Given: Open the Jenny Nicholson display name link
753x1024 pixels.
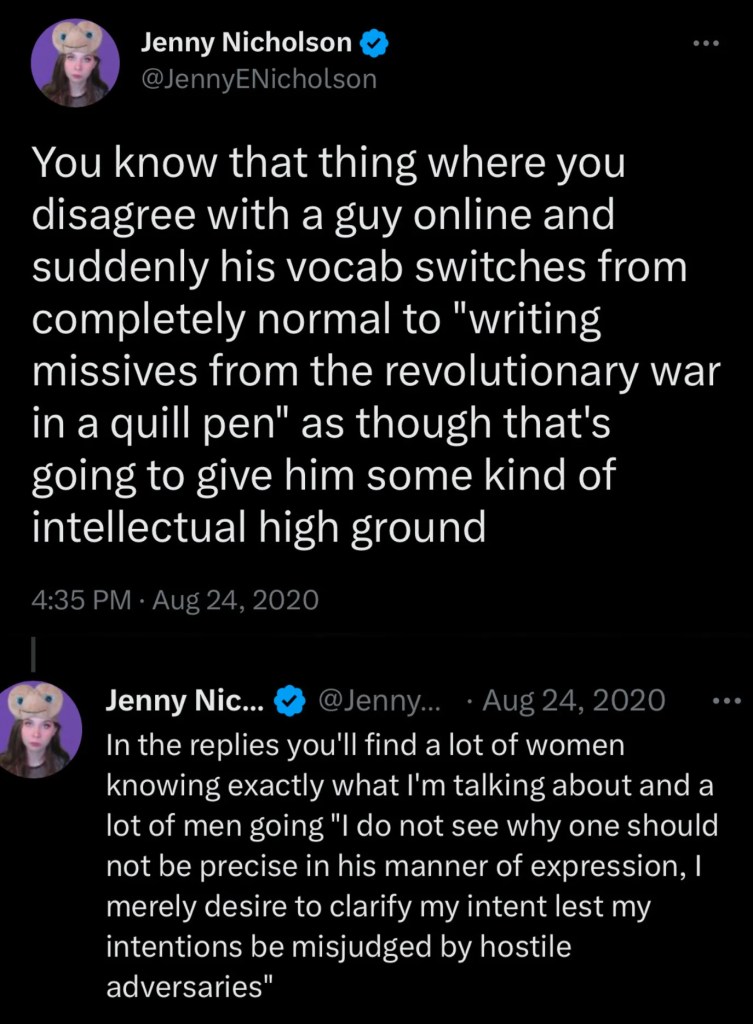Looking at the screenshot, I should (245, 42).
